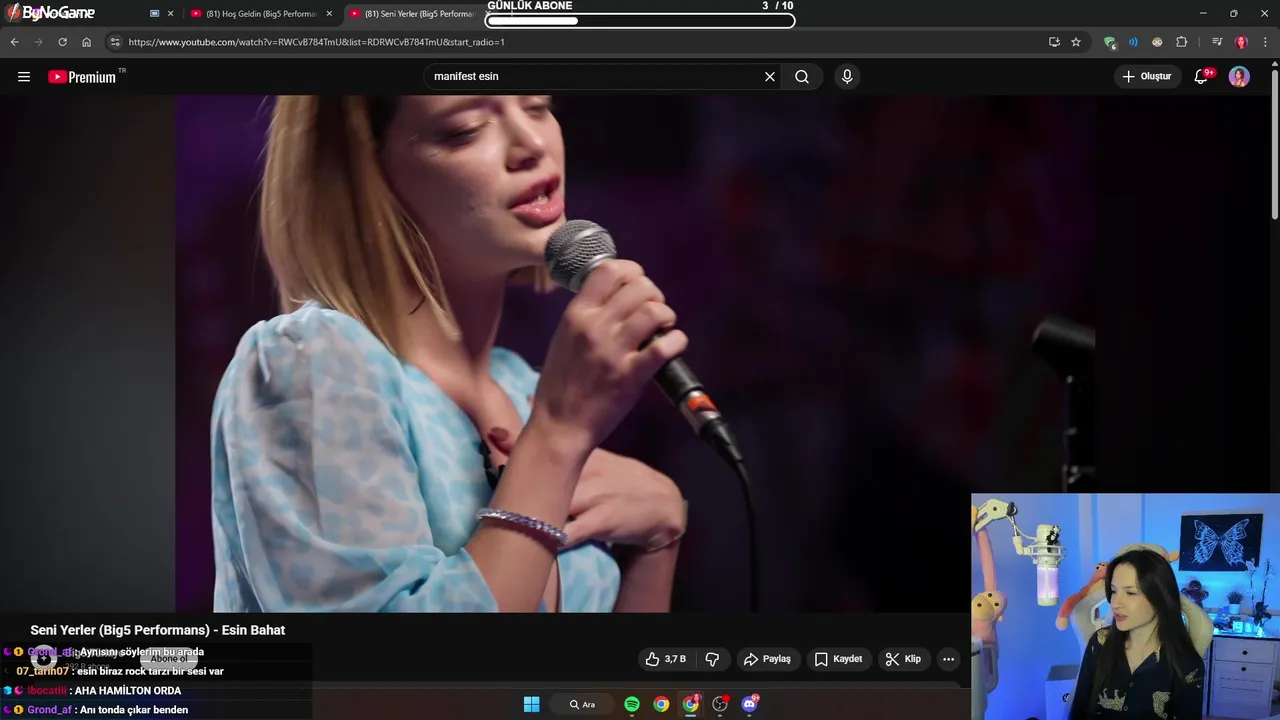The image size is (1280, 720).
Task: Close the first small browser tab
Action: 170,14
